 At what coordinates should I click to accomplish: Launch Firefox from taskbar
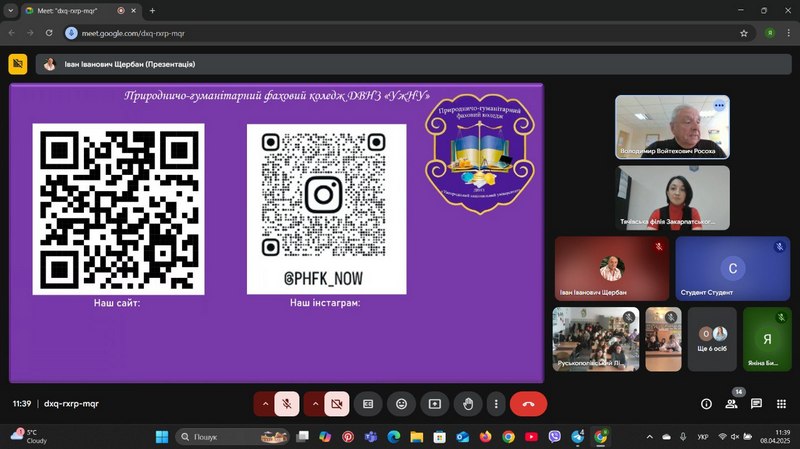[x=485, y=437]
